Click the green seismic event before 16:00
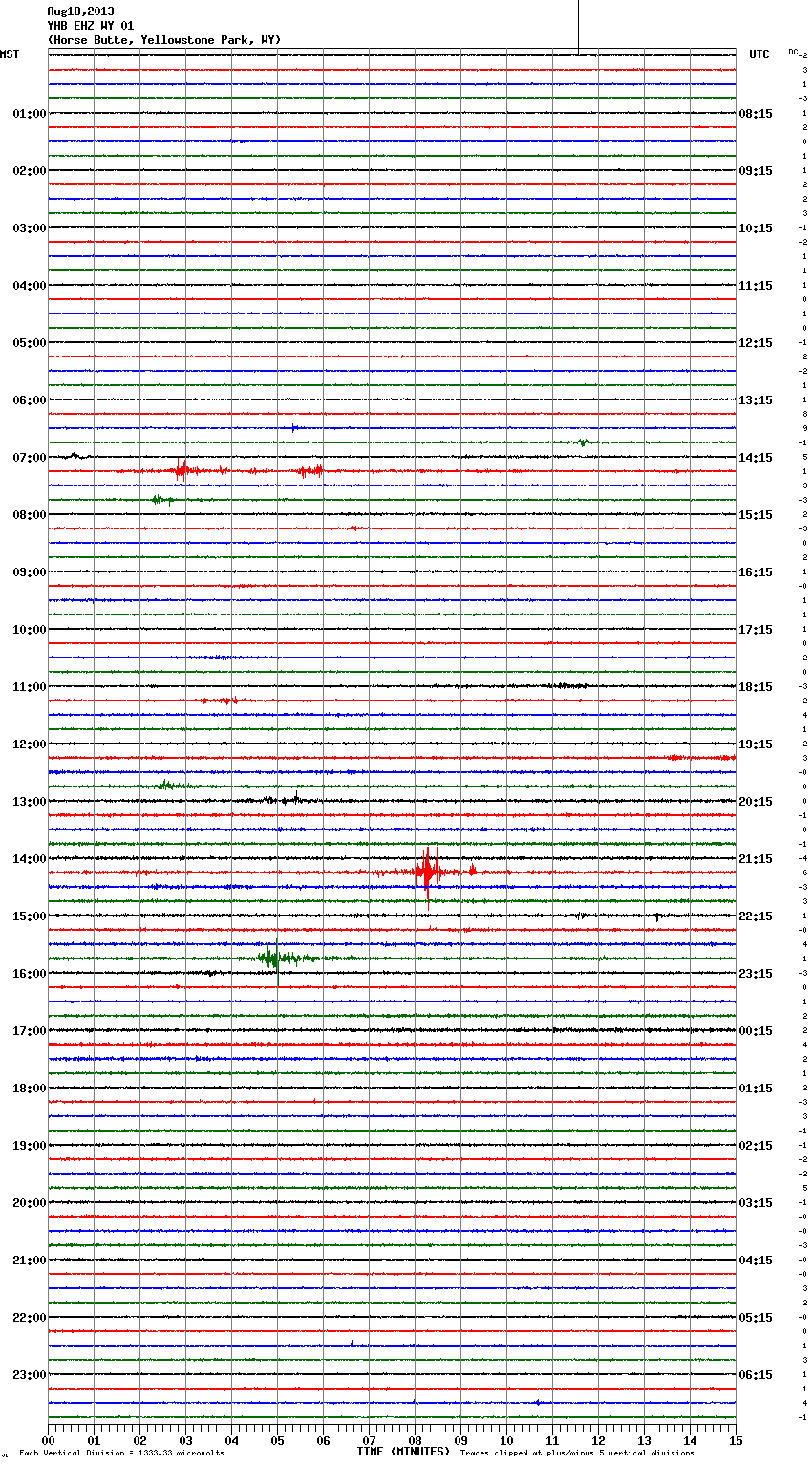The width and height of the screenshot is (812, 1466). (x=277, y=958)
